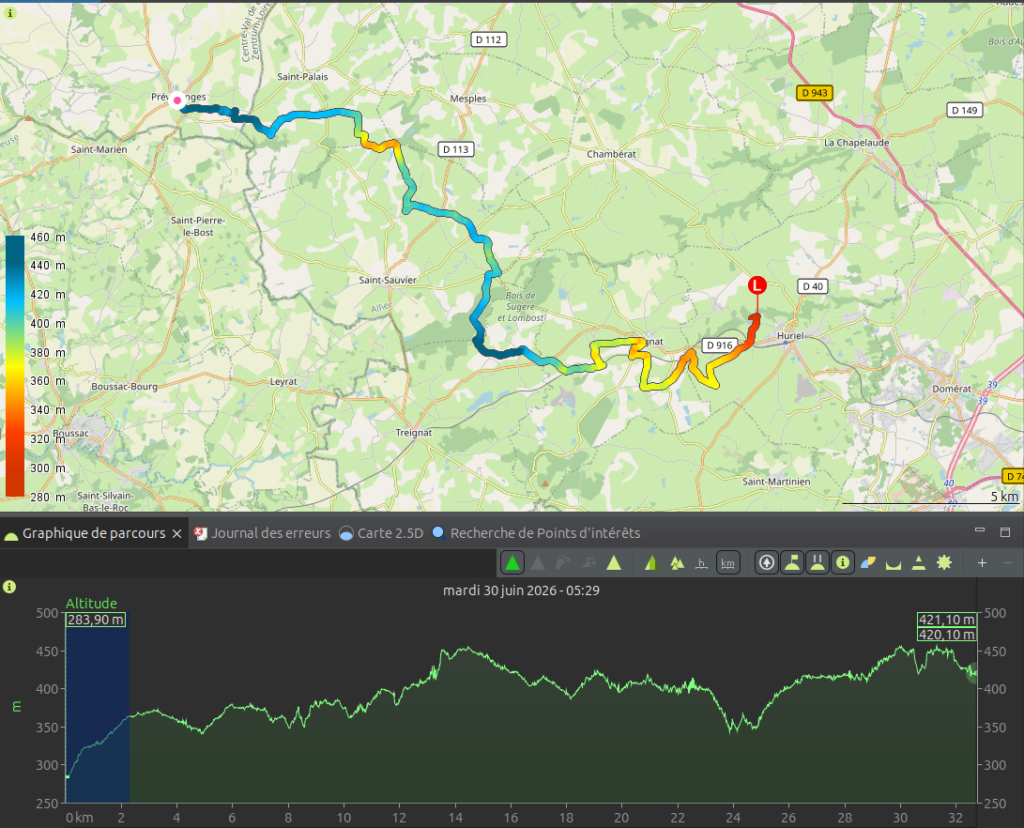Viewport: 1024px width, 828px height.
Task: Open the Journal des erreurs tab
Action: (263, 533)
